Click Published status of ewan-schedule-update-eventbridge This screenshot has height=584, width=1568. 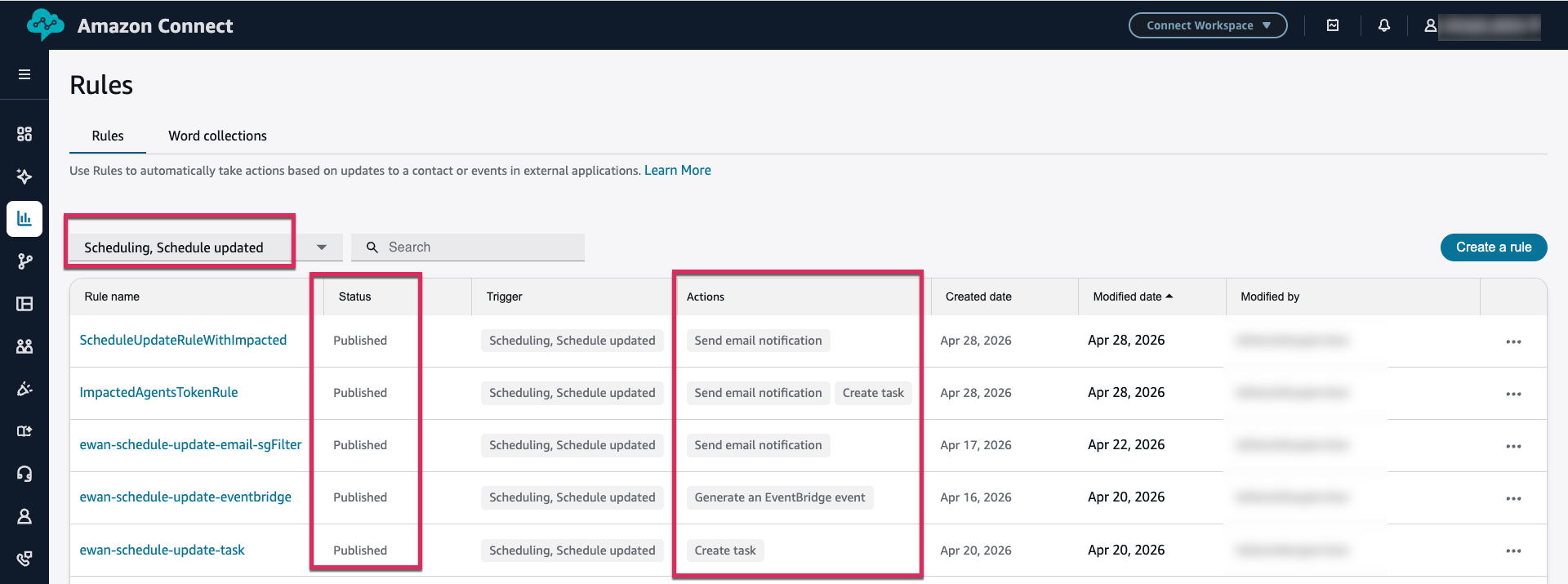coord(360,497)
